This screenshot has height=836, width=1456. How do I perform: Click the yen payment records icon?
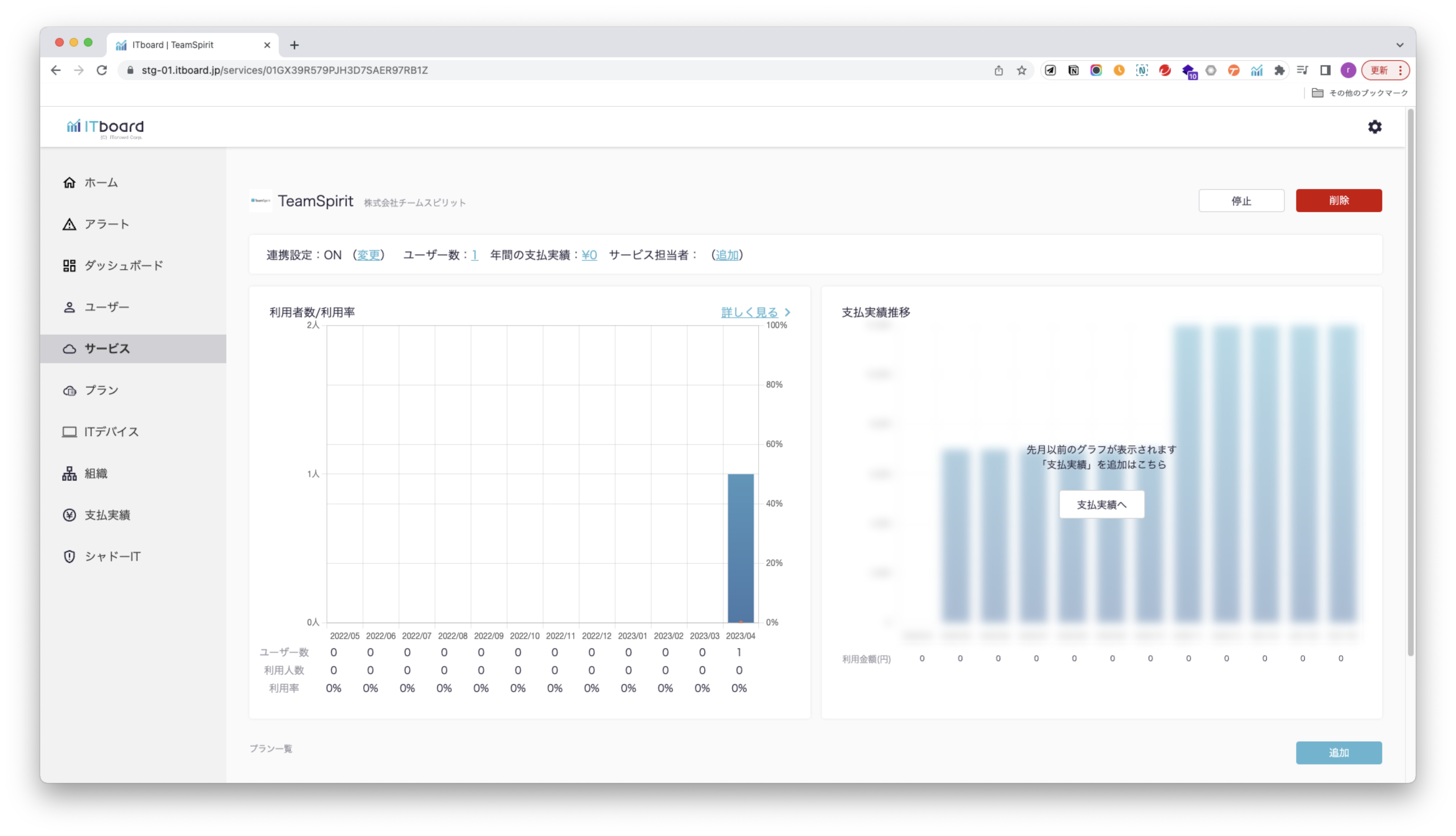pyautogui.click(x=70, y=515)
